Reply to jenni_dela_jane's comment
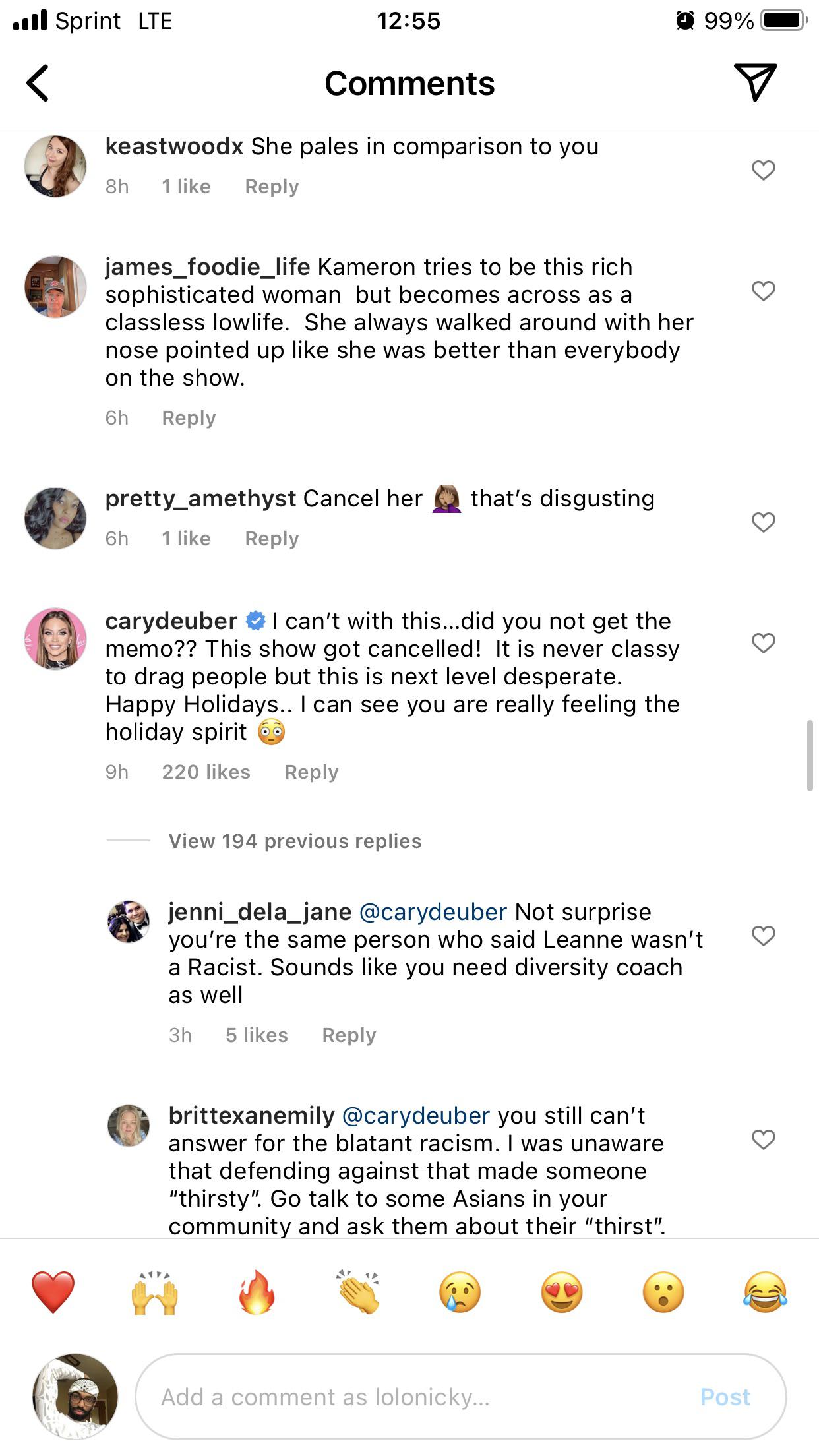 pos(349,1035)
